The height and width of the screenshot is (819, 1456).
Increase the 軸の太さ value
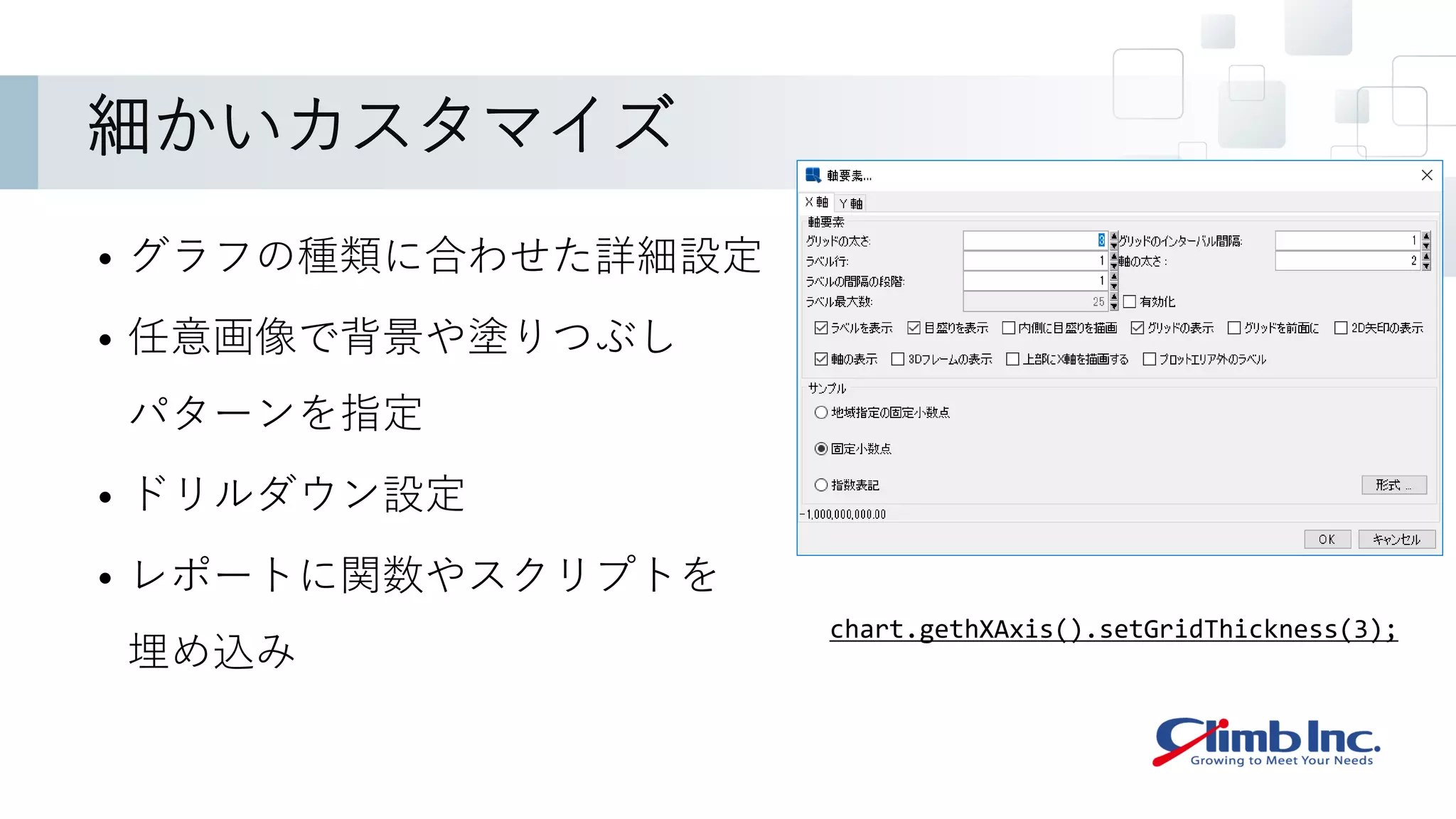[x=1426, y=256]
